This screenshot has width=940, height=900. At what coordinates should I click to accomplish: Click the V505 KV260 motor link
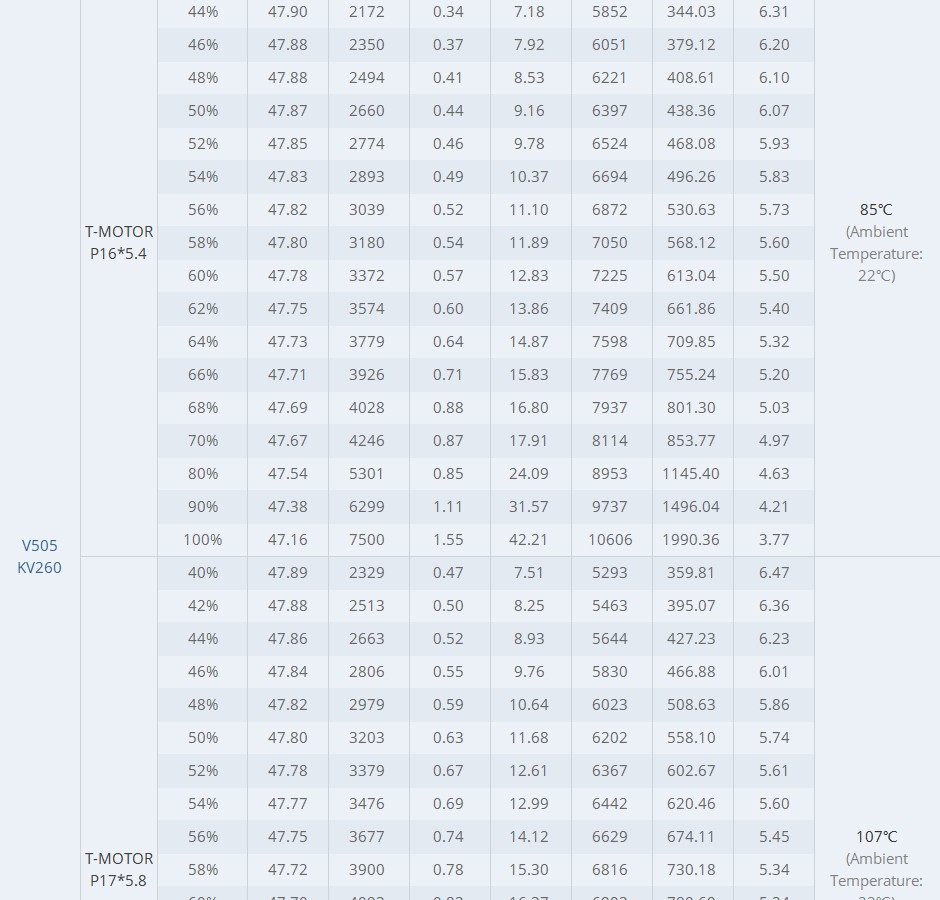40,557
